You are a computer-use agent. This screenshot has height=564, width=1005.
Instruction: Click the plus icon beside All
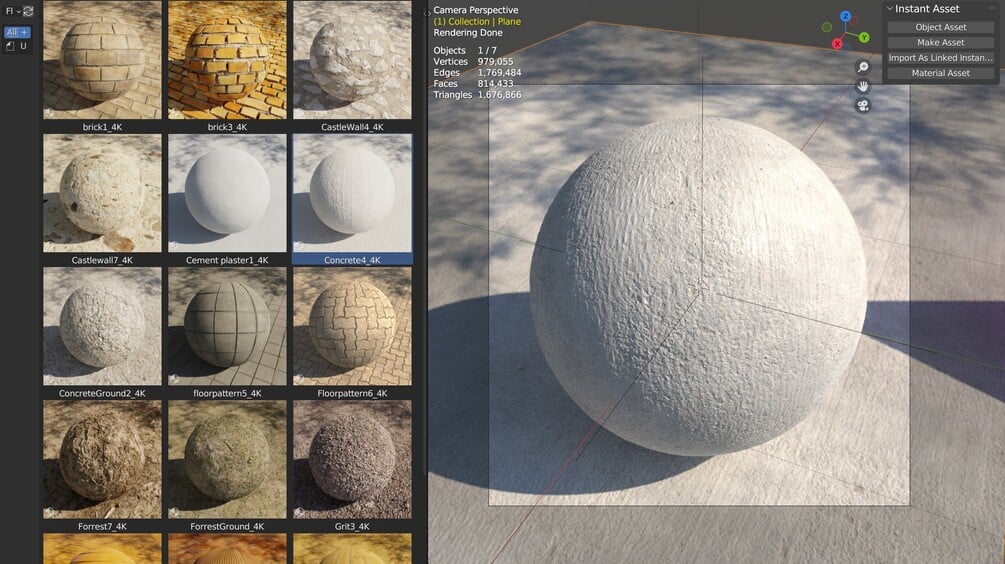click(x=24, y=32)
